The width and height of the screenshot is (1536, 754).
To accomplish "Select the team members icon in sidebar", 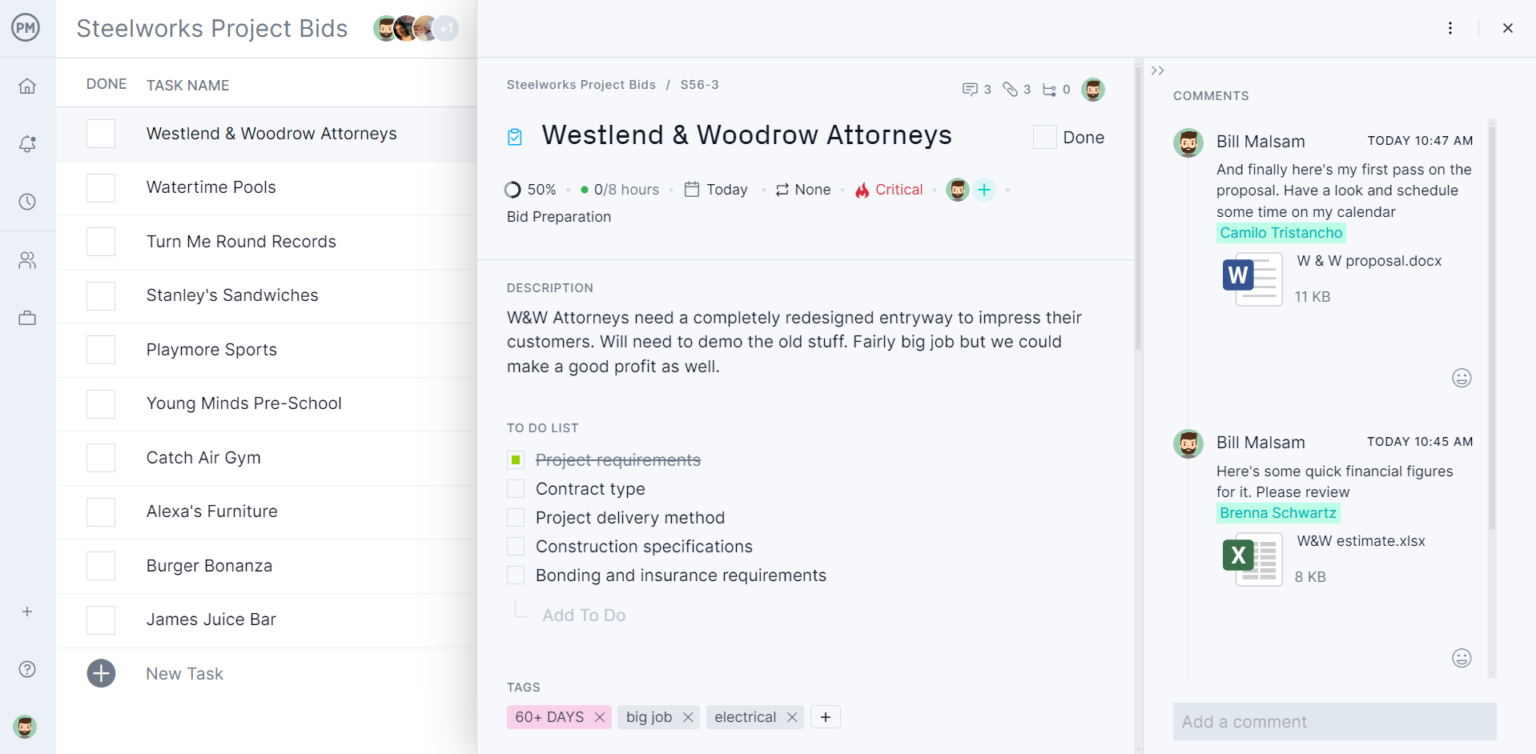I will point(27,259).
